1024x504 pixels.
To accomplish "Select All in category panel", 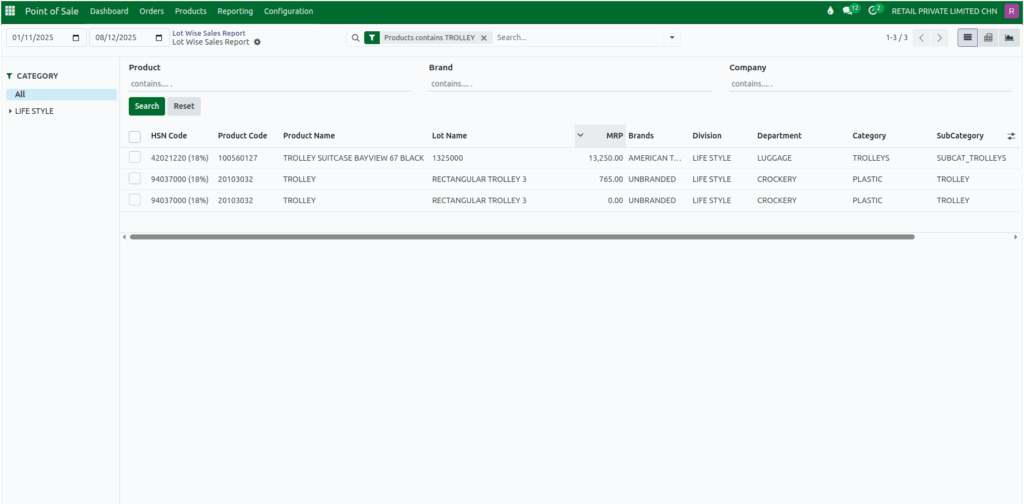I will [61, 95].
